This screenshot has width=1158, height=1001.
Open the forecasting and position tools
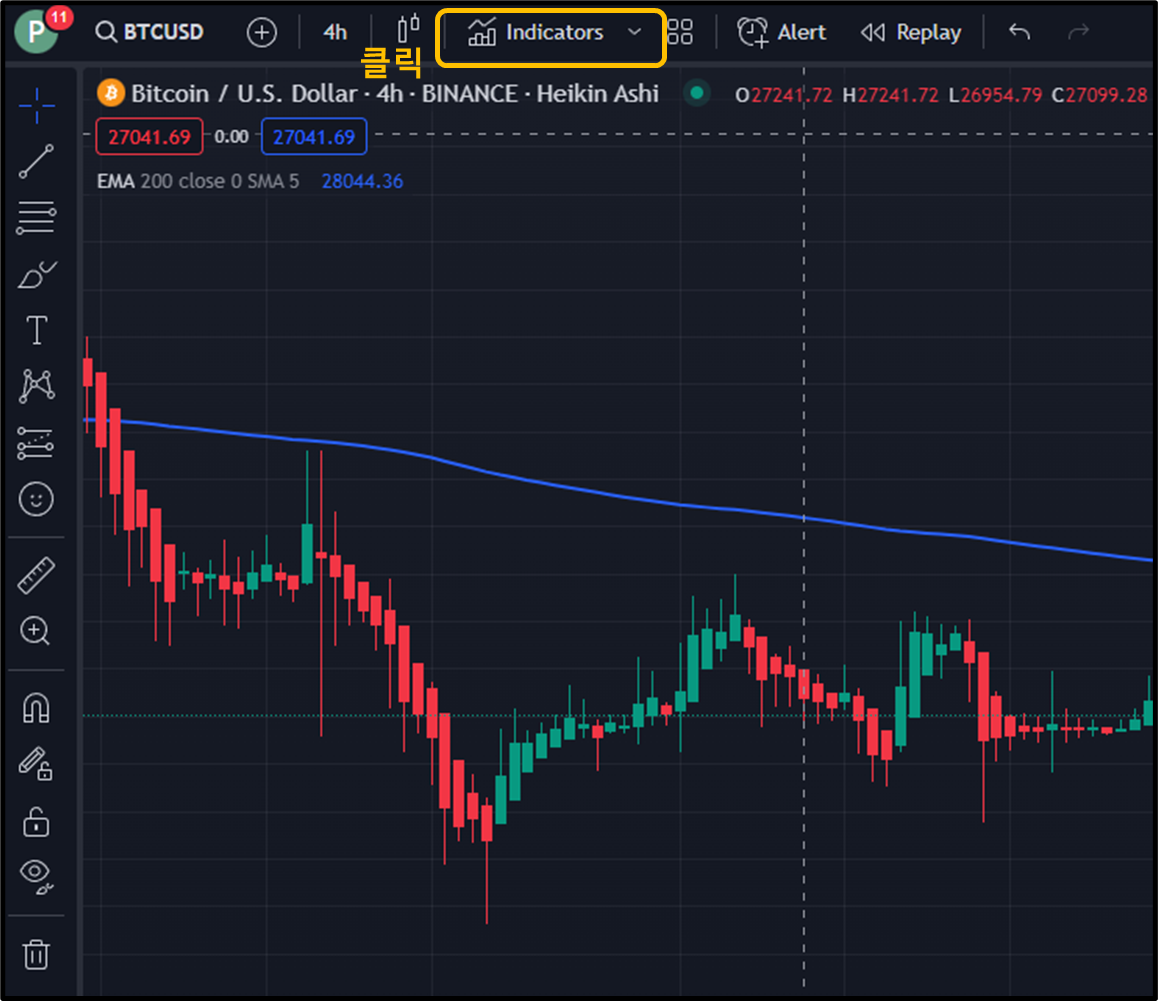click(35, 443)
